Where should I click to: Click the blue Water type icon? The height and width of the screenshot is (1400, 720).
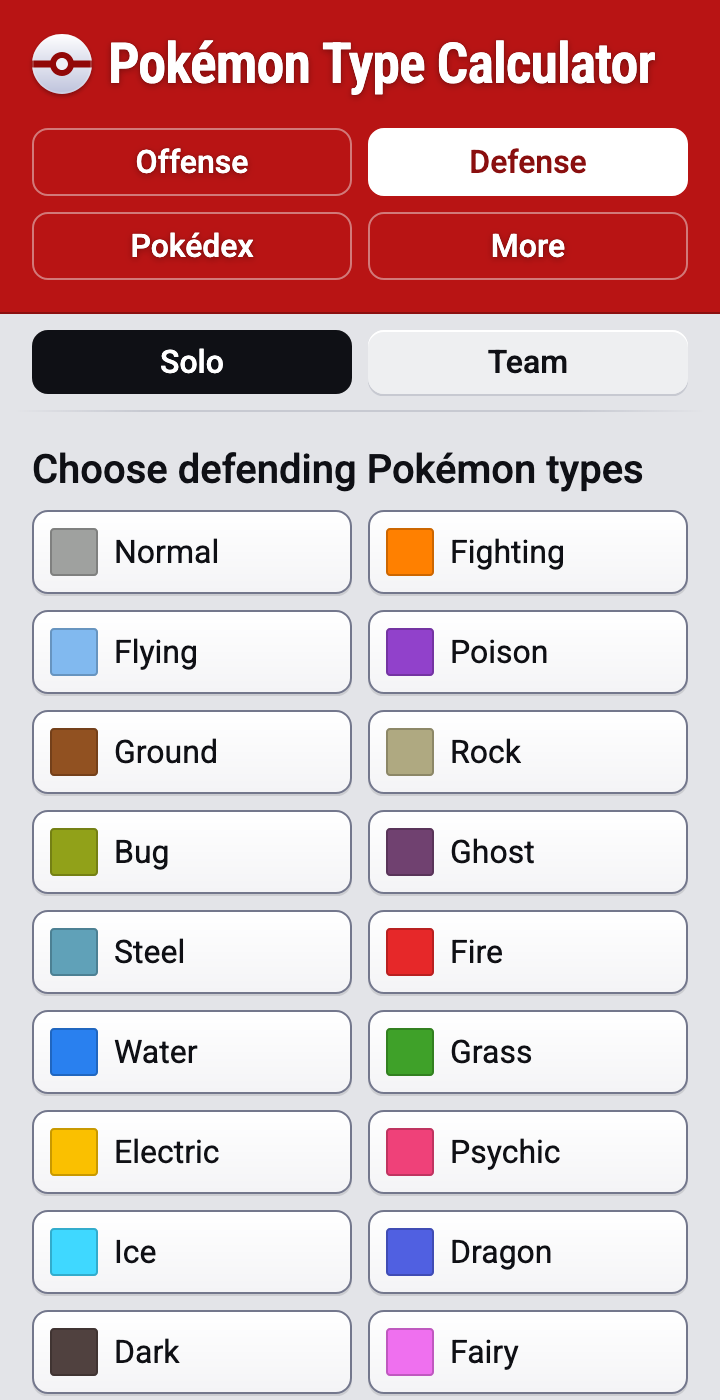pyautogui.click(x=74, y=1052)
